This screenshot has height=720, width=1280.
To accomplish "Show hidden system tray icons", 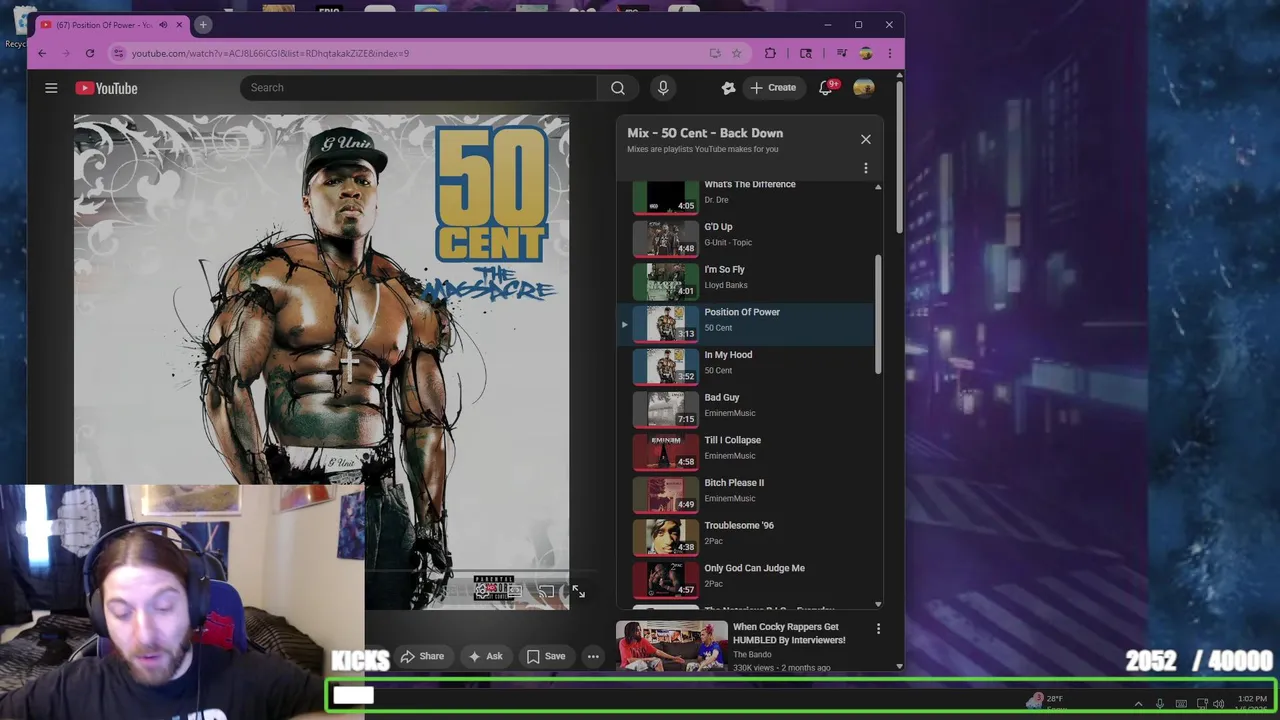I will tap(1138, 704).
